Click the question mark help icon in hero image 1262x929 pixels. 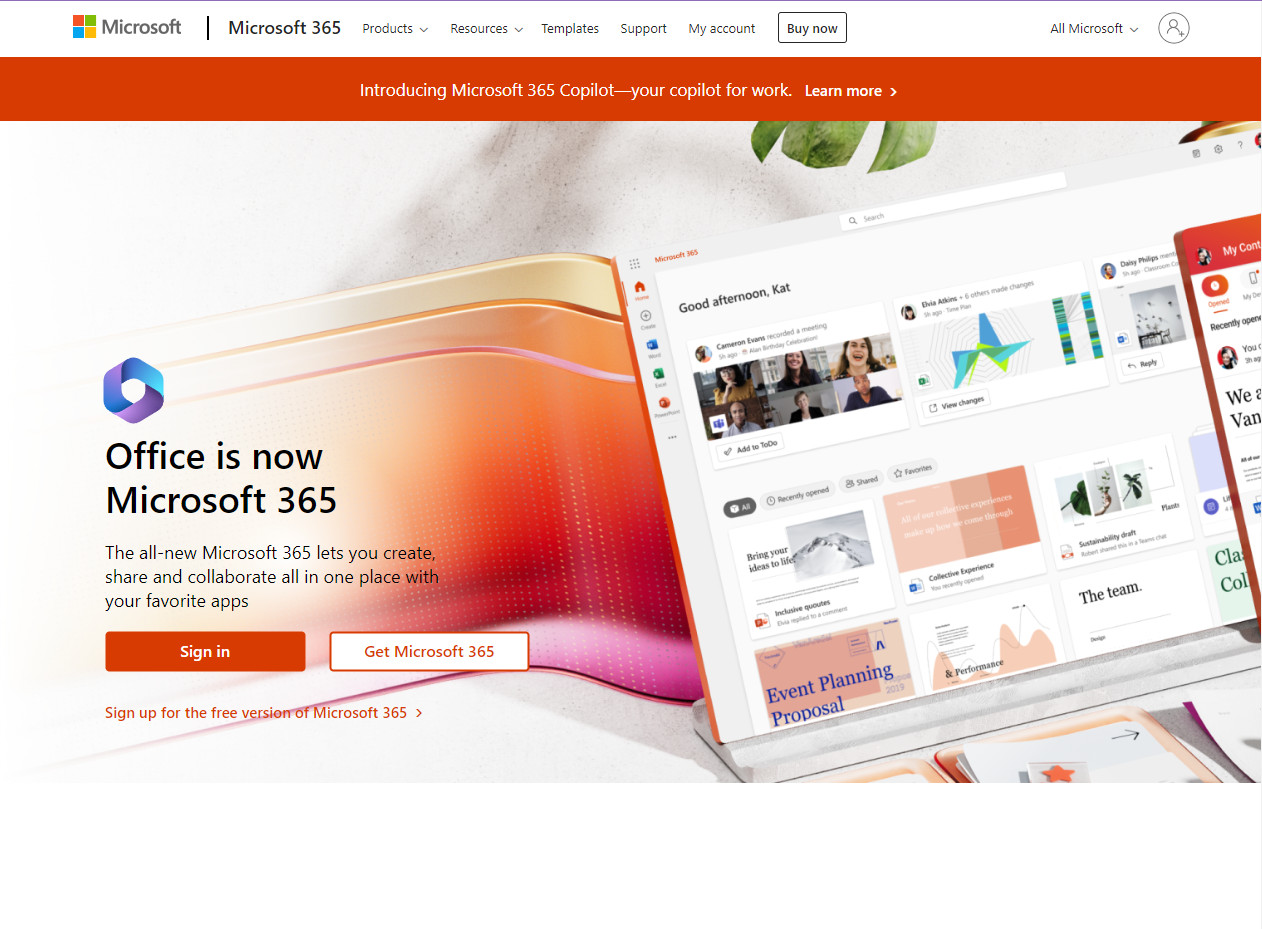[1240, 146]
